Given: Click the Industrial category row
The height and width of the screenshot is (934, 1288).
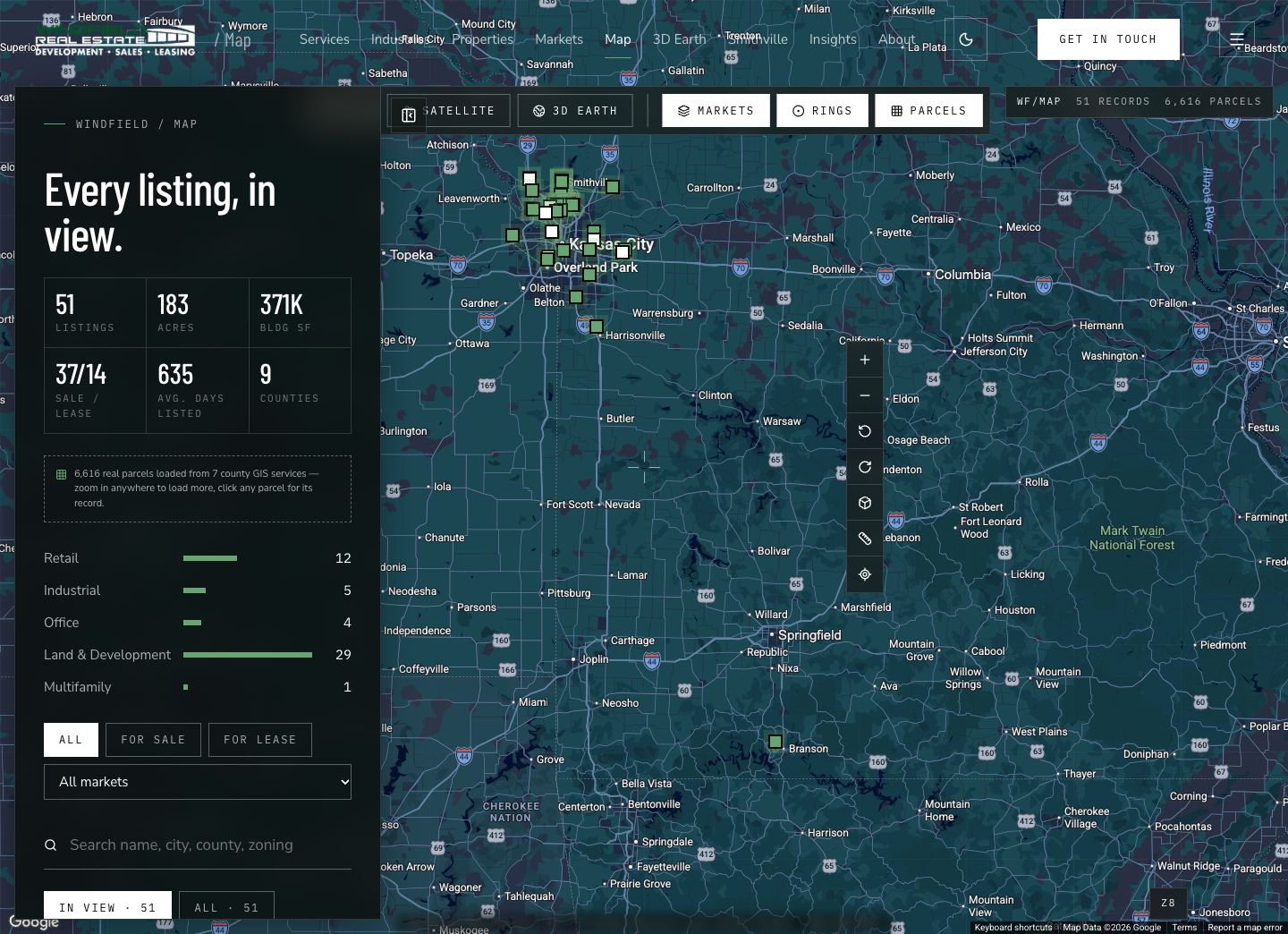Looking at the screenshot, I should click(x=198, y=590).
